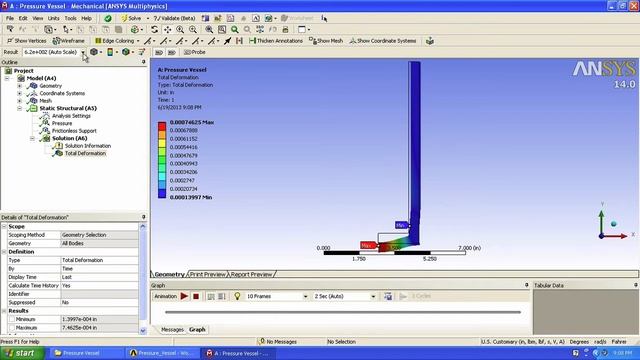Switch to Print Preview tab
The height and width of the screenshot is (360, 640).
point(207,274)
